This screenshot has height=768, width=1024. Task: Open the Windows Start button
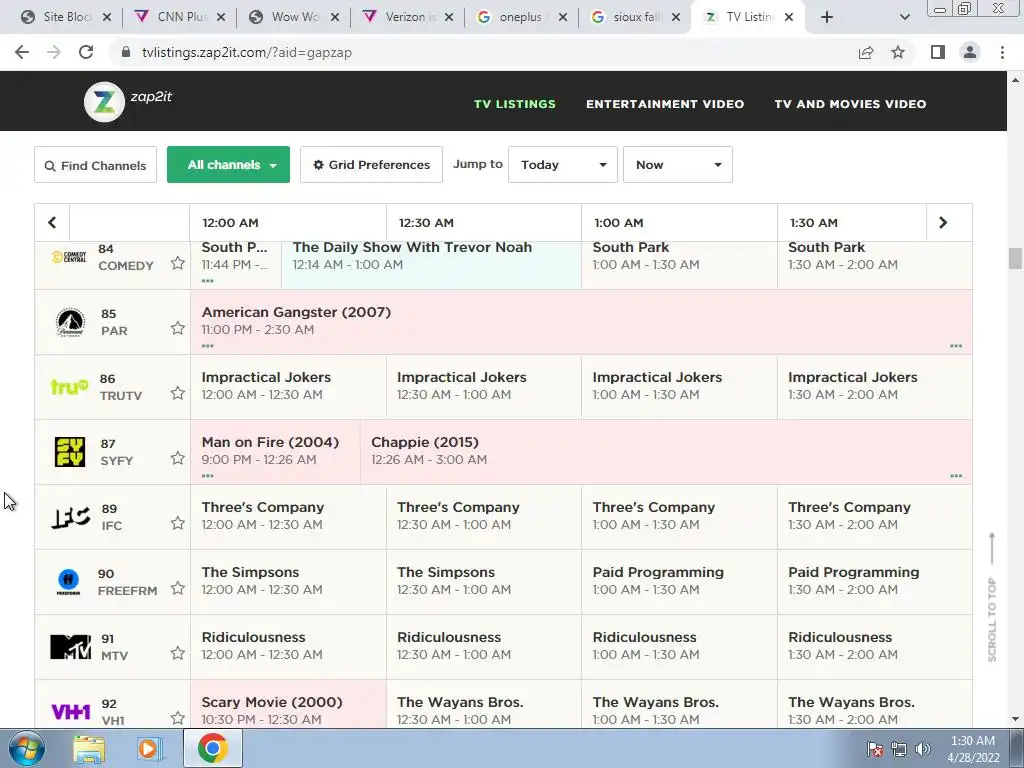pos(27,748)
